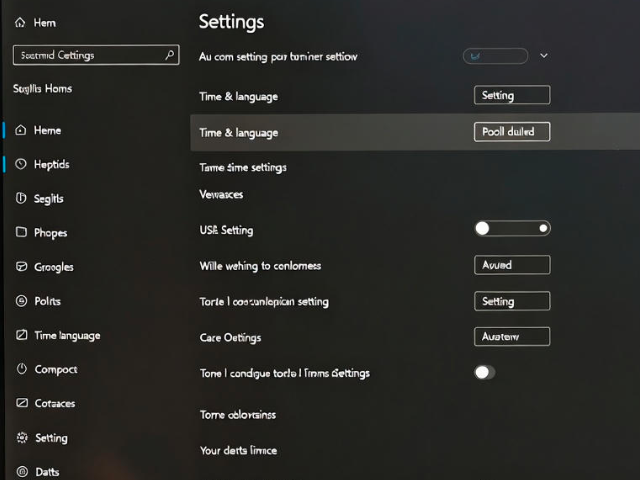Screen dimensions: 640x480
Task: Open the dropdown field in the top row
Action: tap(494, 56)
